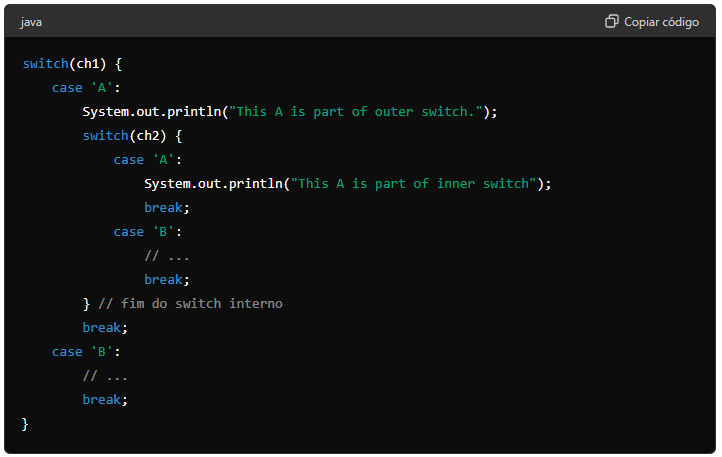Click the final closing brace of the switch
Image resolution: width=722 pixels, height=457 pixels.
click(x=26, y=424)
